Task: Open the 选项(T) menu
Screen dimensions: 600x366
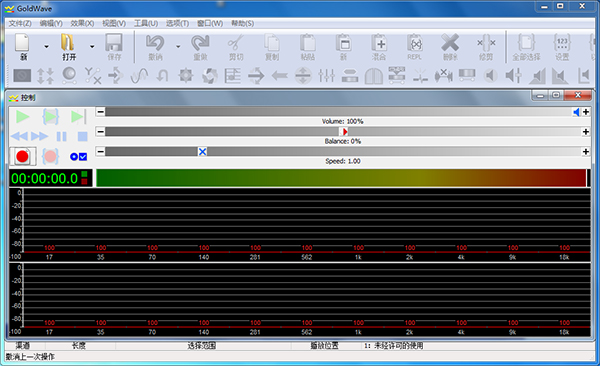Action: coord(177,23)
